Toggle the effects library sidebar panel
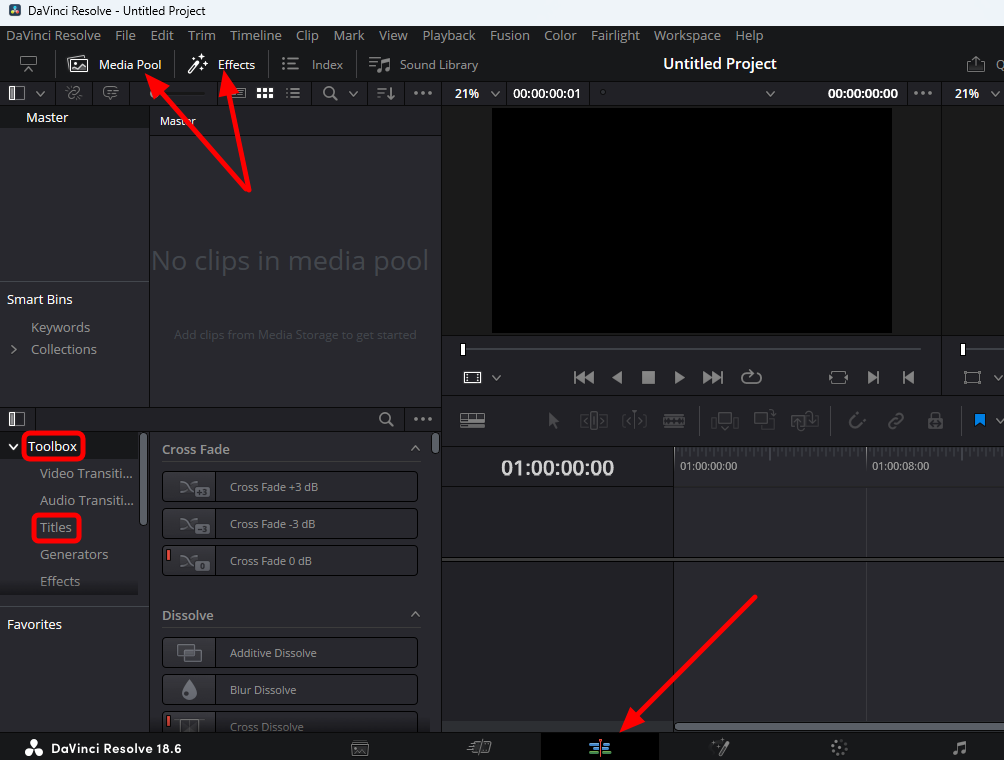Viewport: 1004px width, 760px height. coord(17,419)
